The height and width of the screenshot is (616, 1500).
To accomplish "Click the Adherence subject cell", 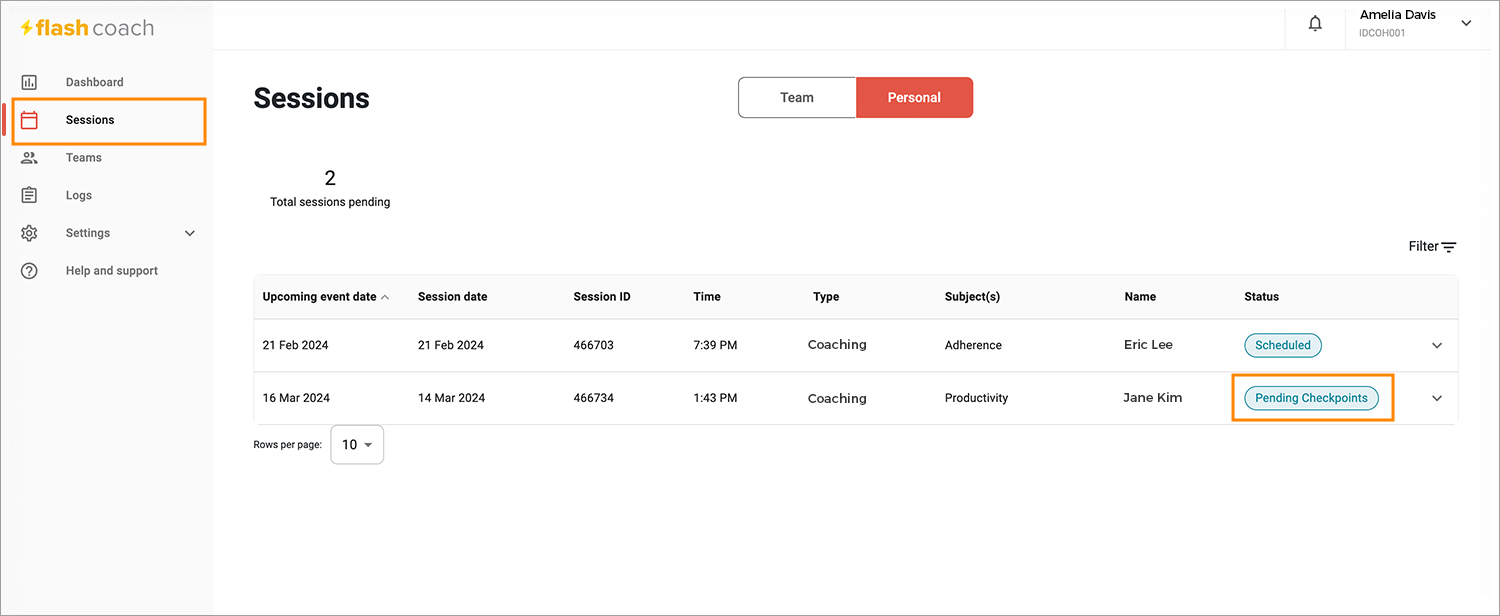I will (x=973, y=345).
